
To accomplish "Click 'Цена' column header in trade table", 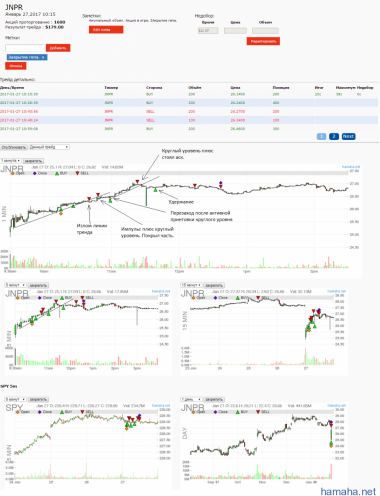I will [235, 87].
